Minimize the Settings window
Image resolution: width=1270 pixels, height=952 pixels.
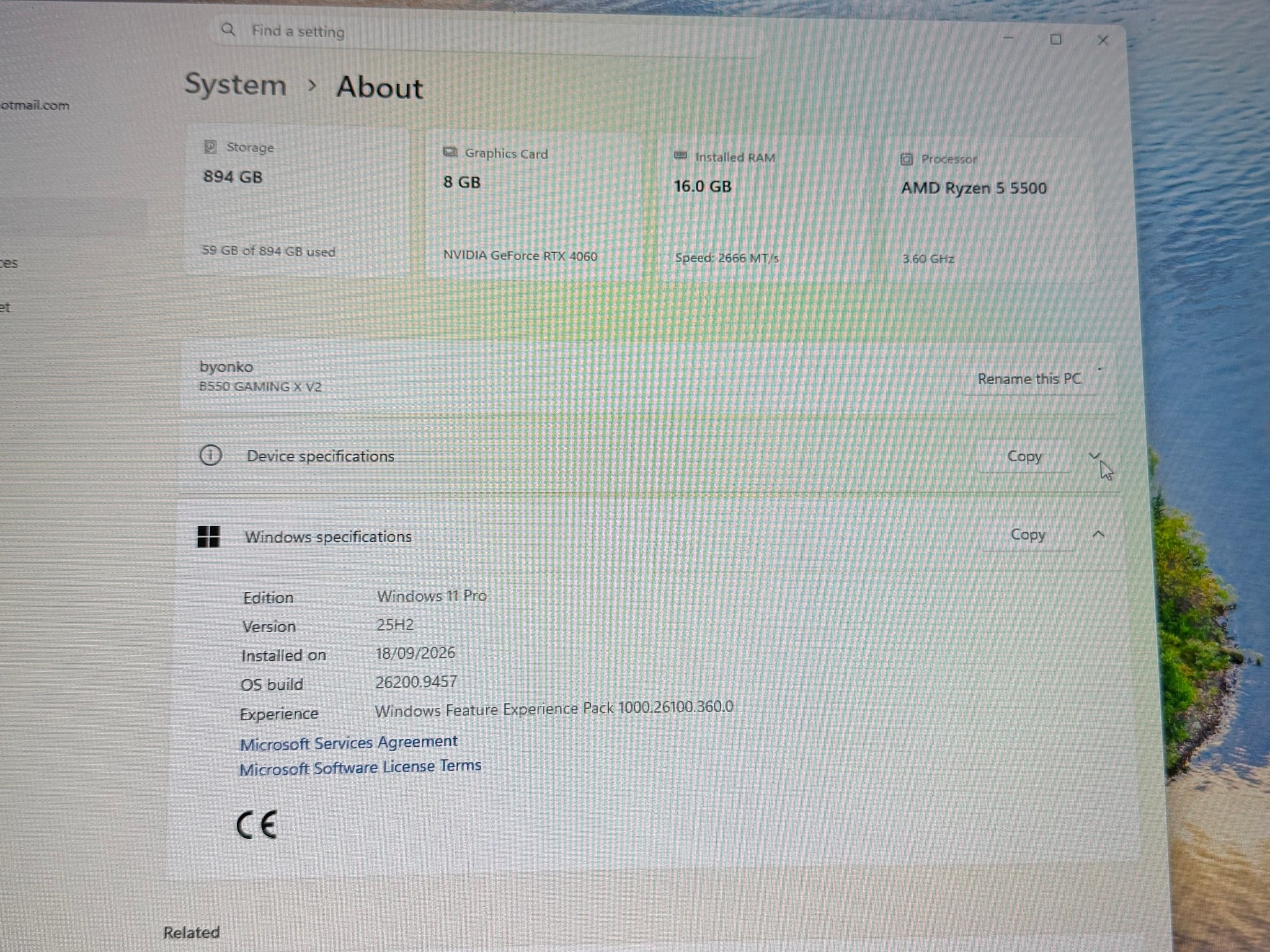[x=1008, y=38]
